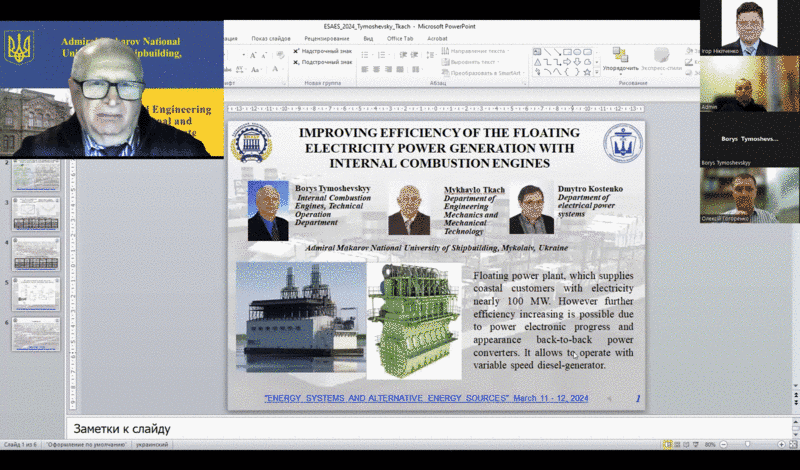800x470 pixels.
Task: Align paragraph text to the left
Action: [x=365, y=69]
